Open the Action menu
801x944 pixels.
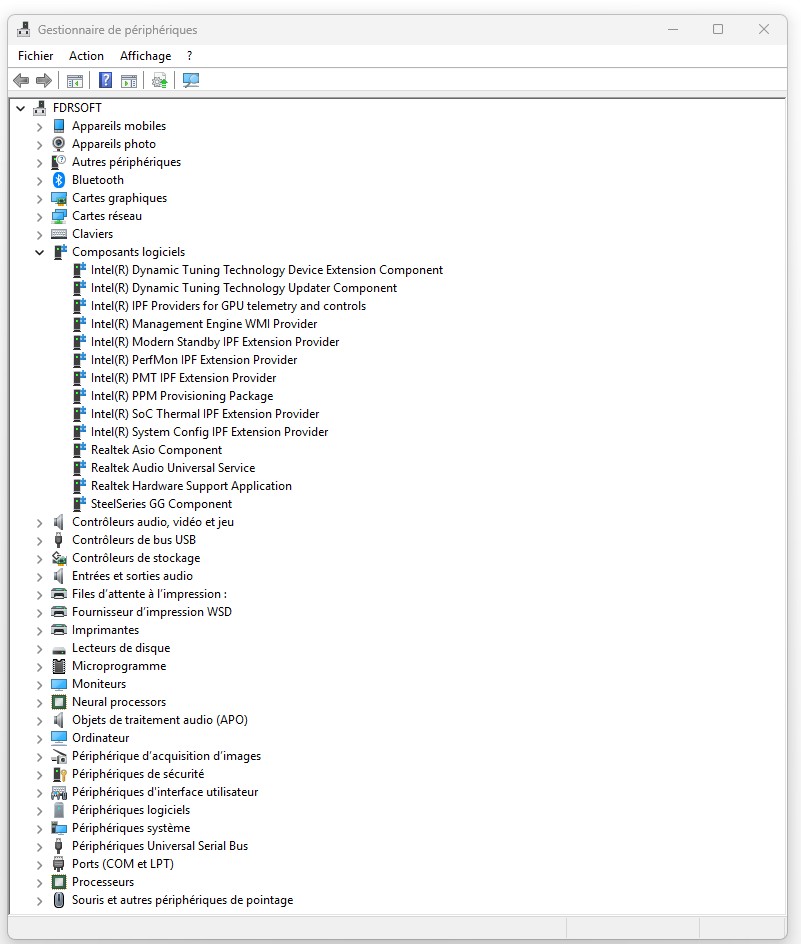point(86,56)
